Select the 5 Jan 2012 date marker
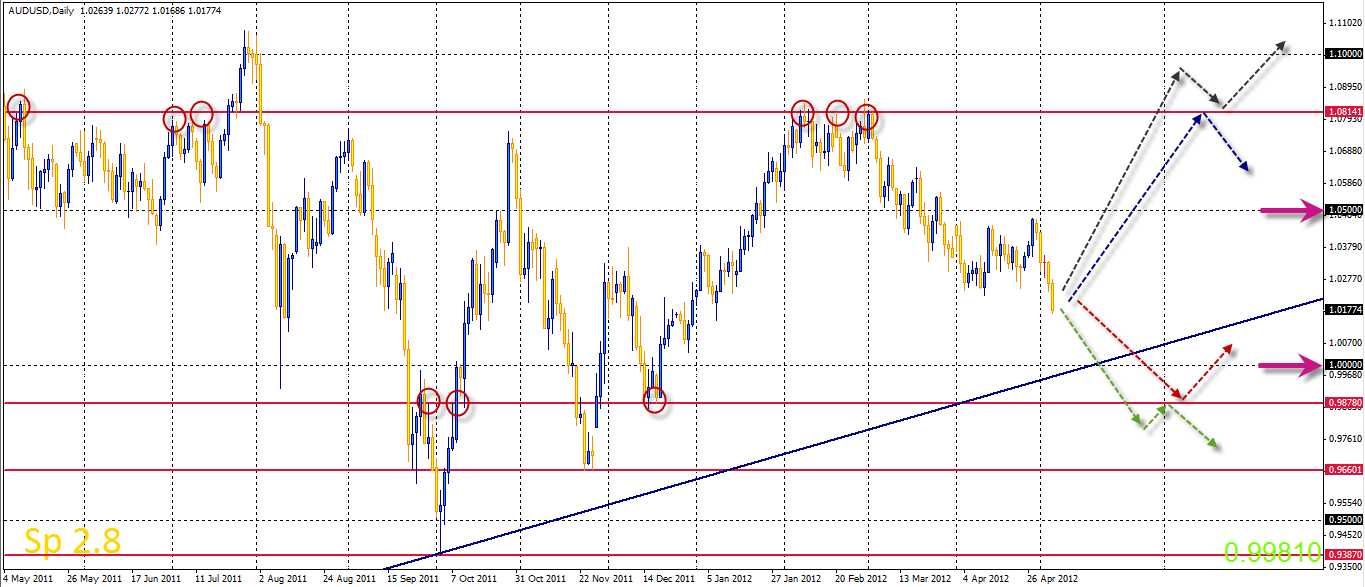This screenshot has height=587, width=1365. 729,578
